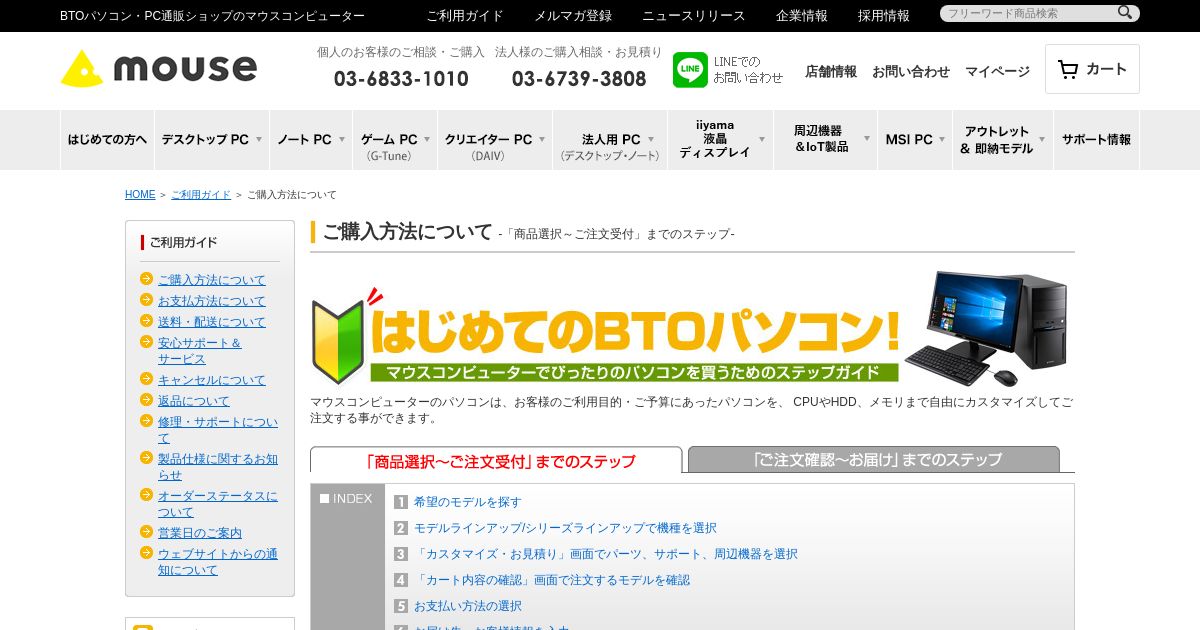This screenshot has width=1200, height=630.
Task: Open 採用情報 link
Action: (884, 16)
